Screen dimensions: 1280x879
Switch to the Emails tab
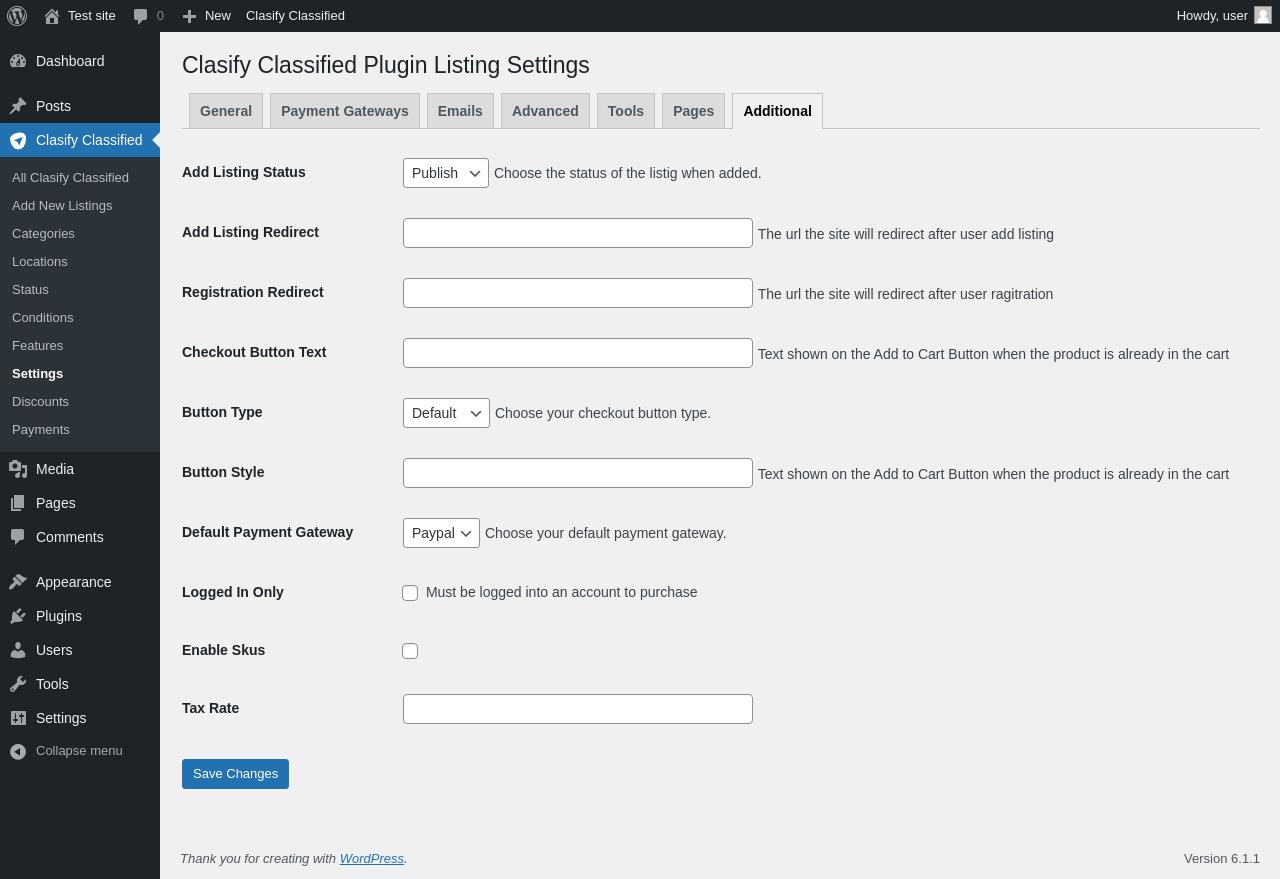click(x=460, y=111)
